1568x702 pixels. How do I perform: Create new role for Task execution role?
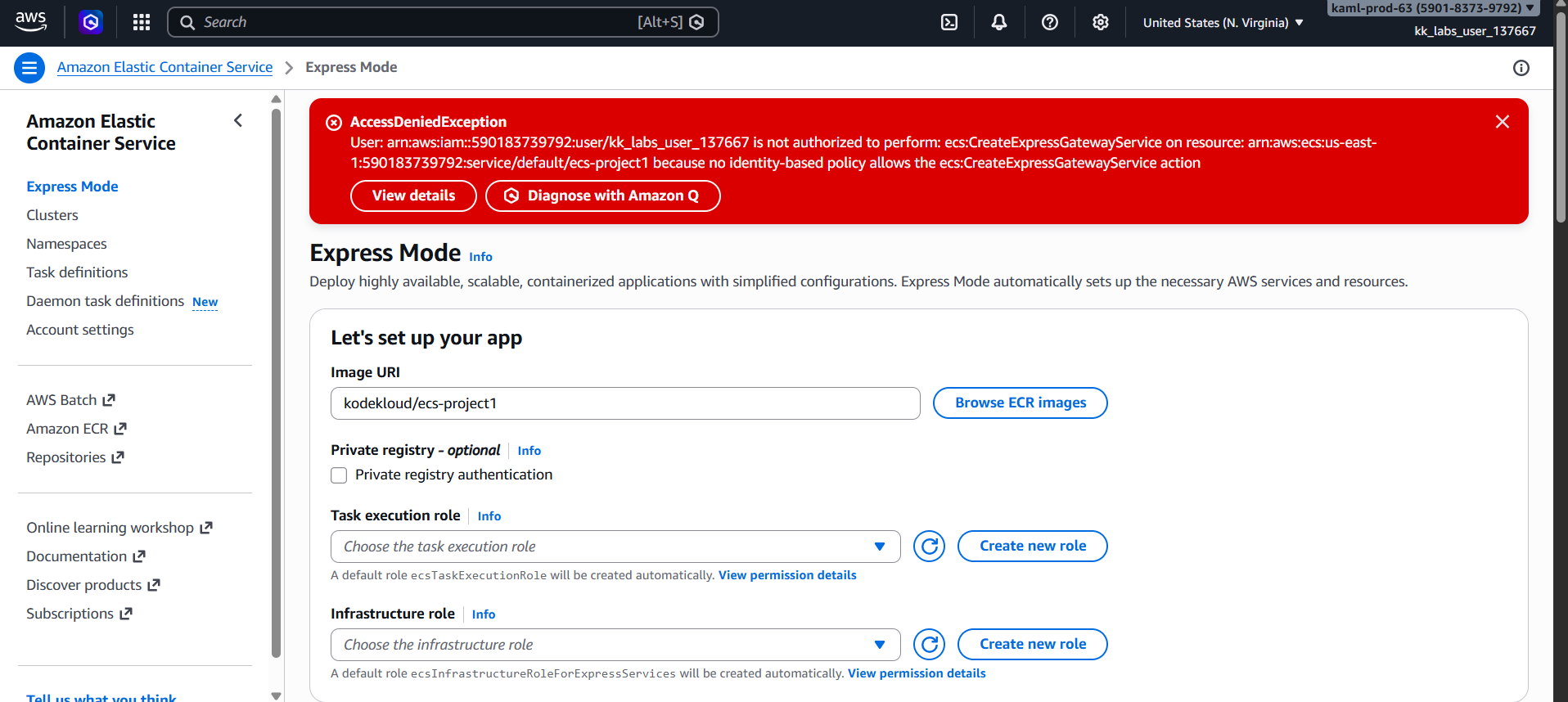pyautogui.click(x=1033, y=546)
